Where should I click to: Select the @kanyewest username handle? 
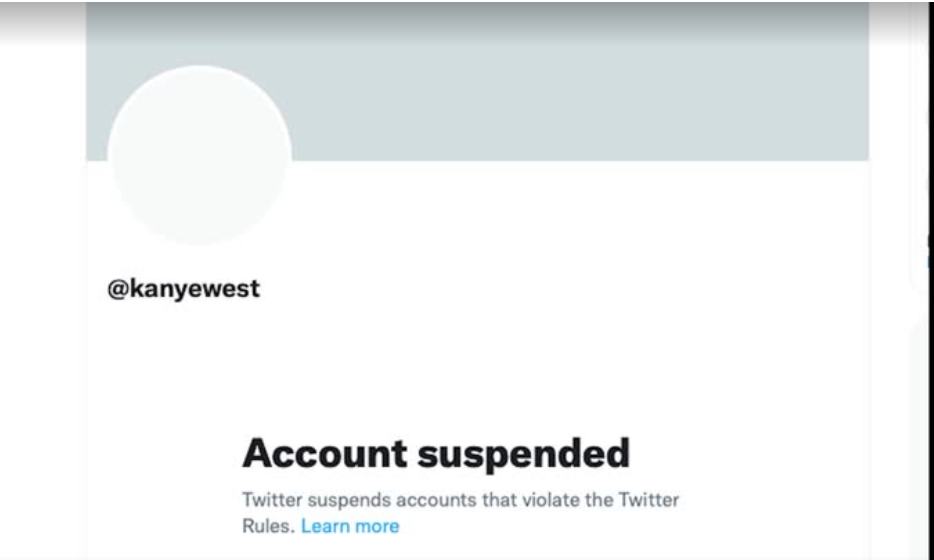point(184,289)
